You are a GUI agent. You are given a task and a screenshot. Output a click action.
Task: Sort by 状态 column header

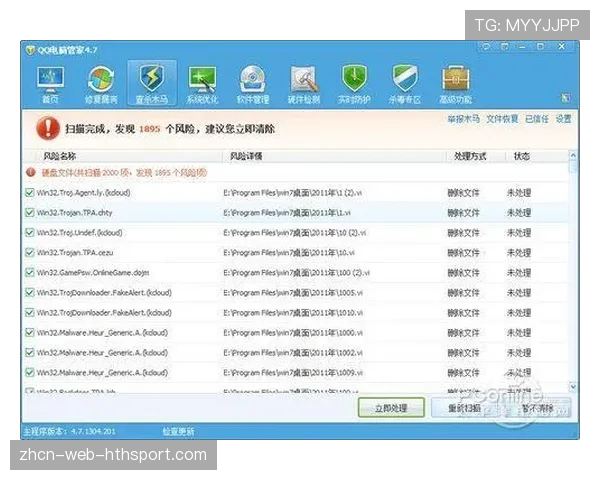coord(522,156)
